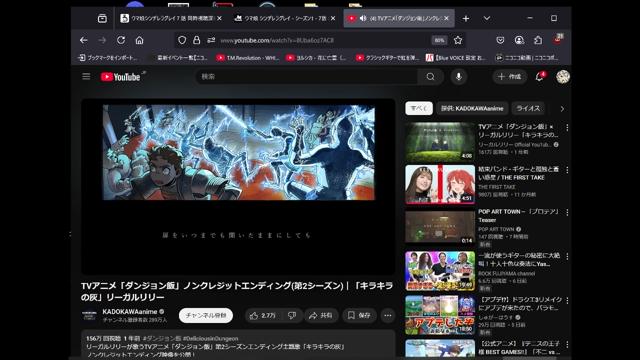
Task: Select the KADOKAWAanime filter chip
Action: pos(472,109)
